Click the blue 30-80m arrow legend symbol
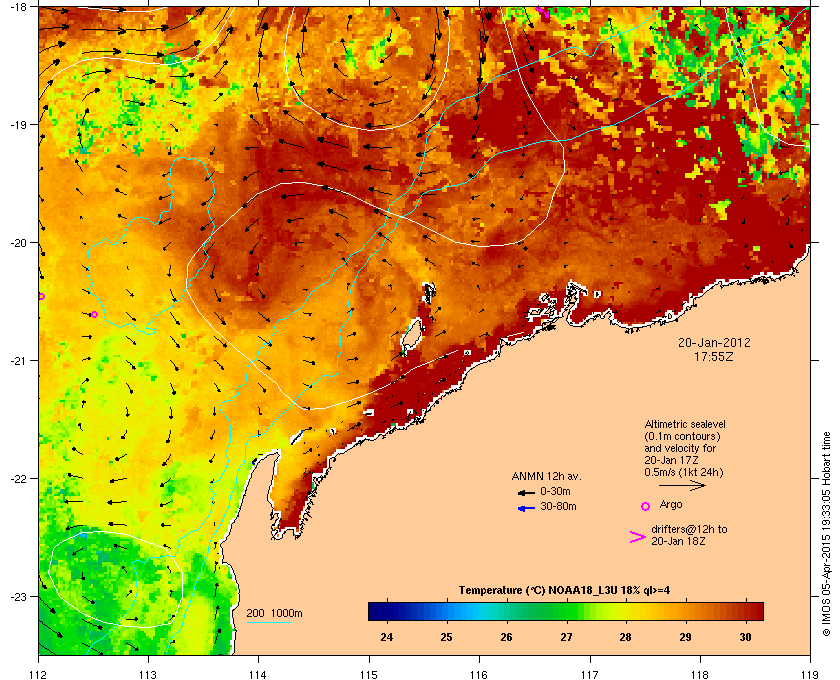Screen dimensions: 840x680 [x=526, y=508]
